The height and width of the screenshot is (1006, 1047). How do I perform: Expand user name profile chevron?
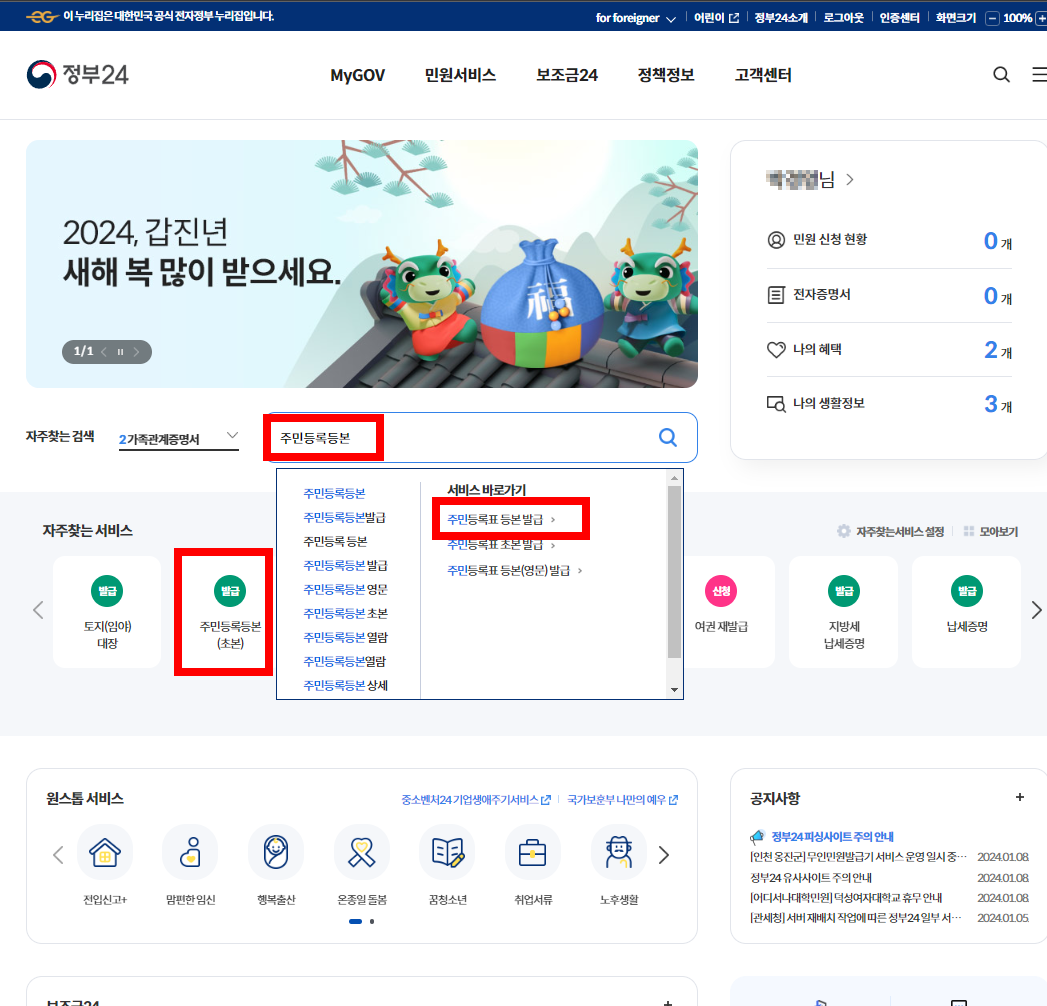pyautogui.click(x=849, y=180)
